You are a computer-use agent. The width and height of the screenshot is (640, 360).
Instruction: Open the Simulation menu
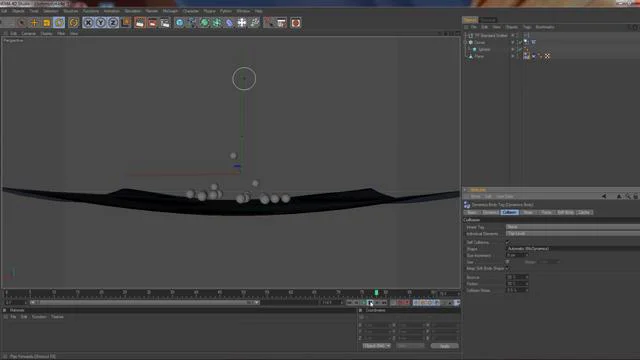click(x=133, y=11)
